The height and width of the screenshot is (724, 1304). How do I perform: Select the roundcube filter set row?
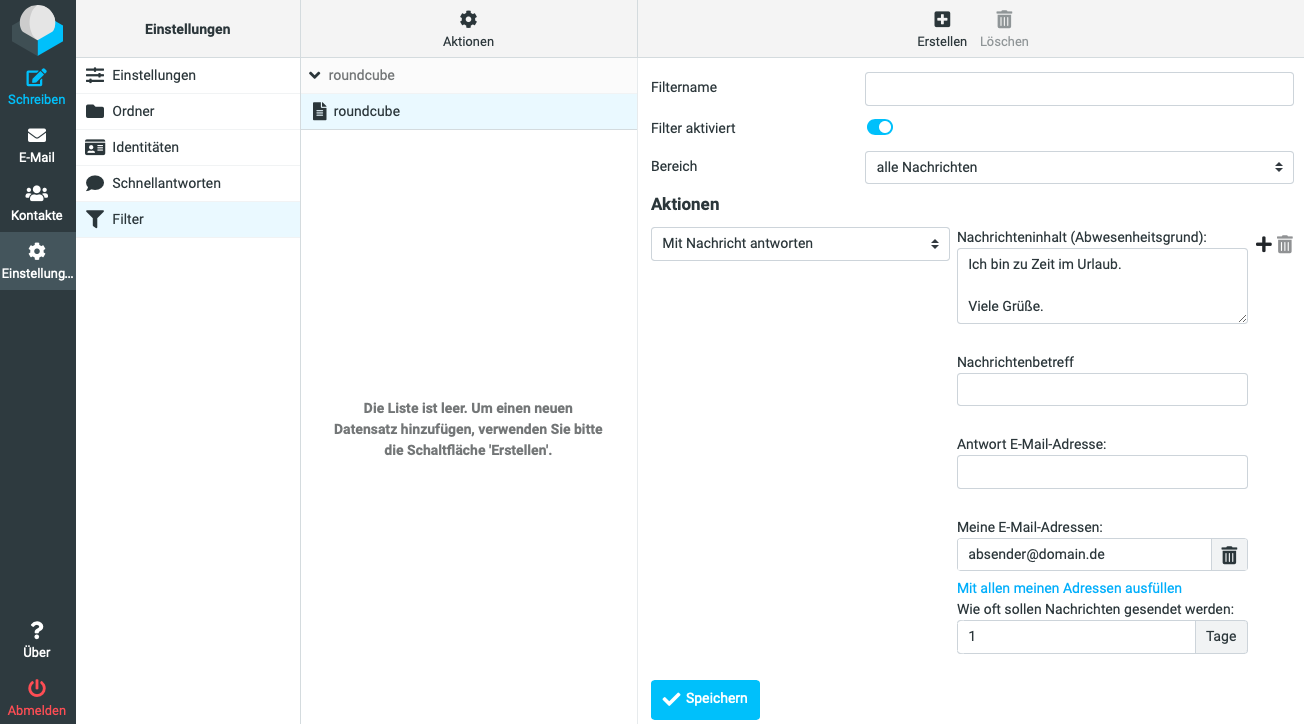pos(468,111)
